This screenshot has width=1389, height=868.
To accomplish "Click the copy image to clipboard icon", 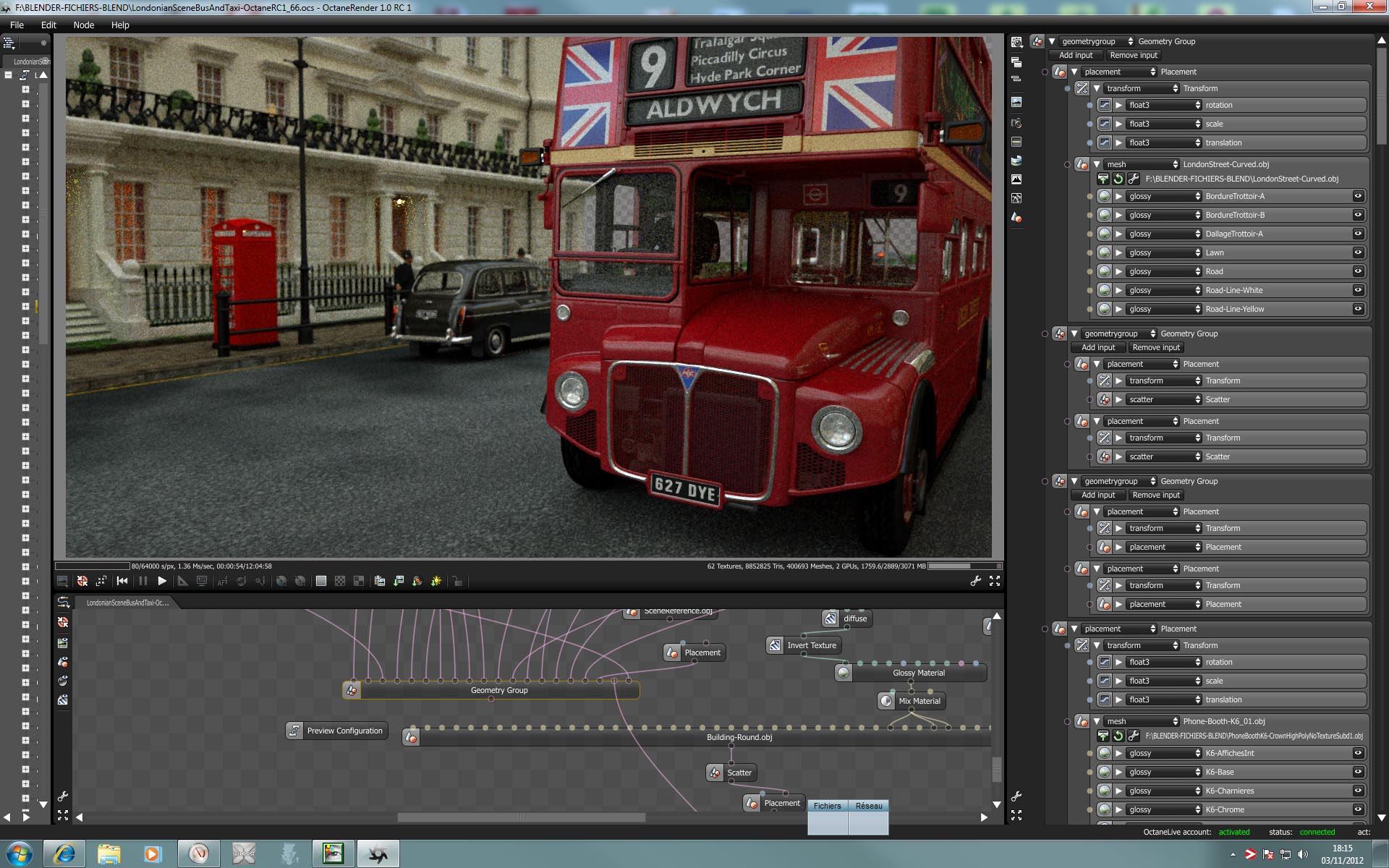I will pos(379,581).
